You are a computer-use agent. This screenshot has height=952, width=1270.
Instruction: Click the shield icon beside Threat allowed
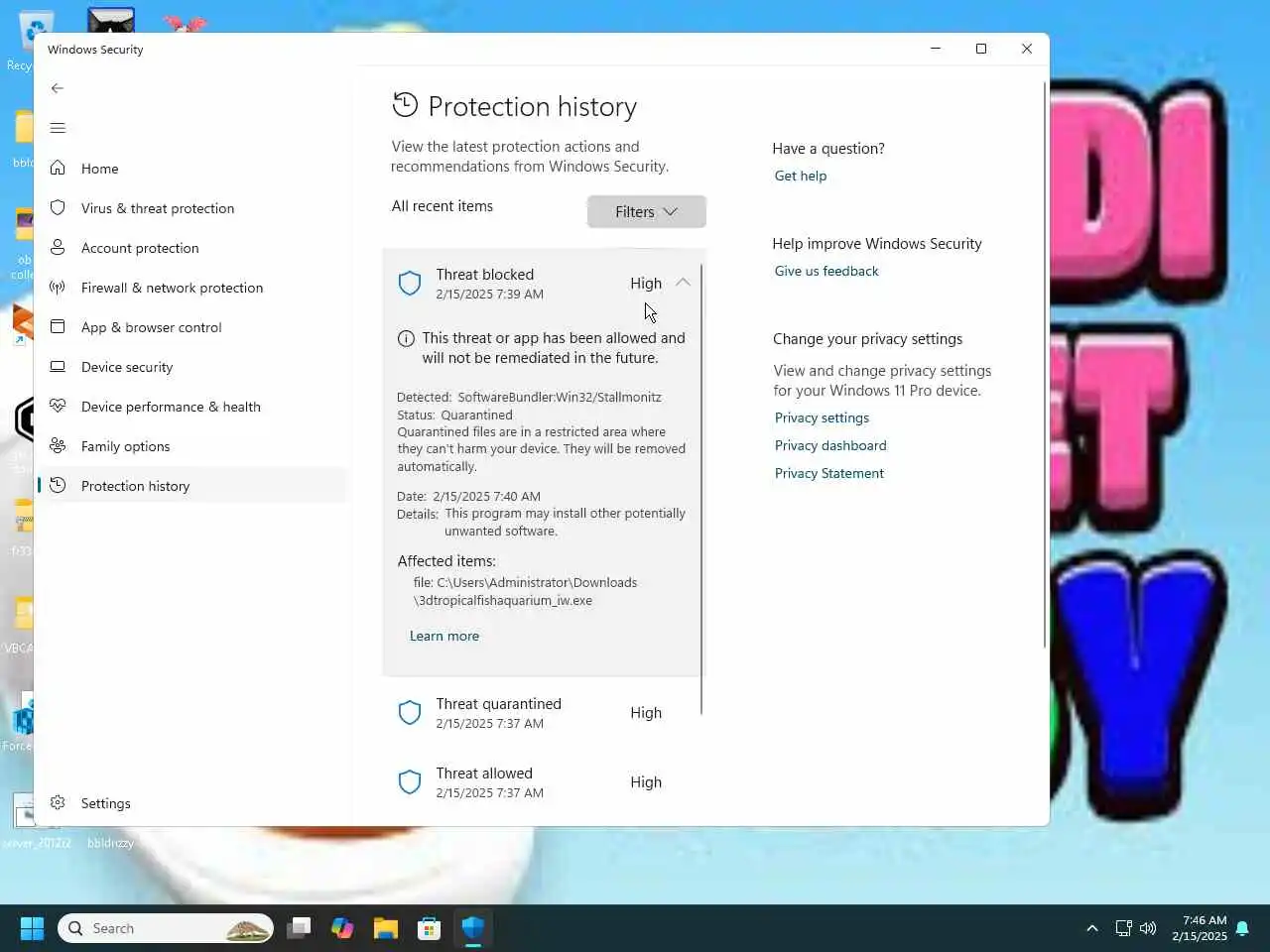[410, 782]
